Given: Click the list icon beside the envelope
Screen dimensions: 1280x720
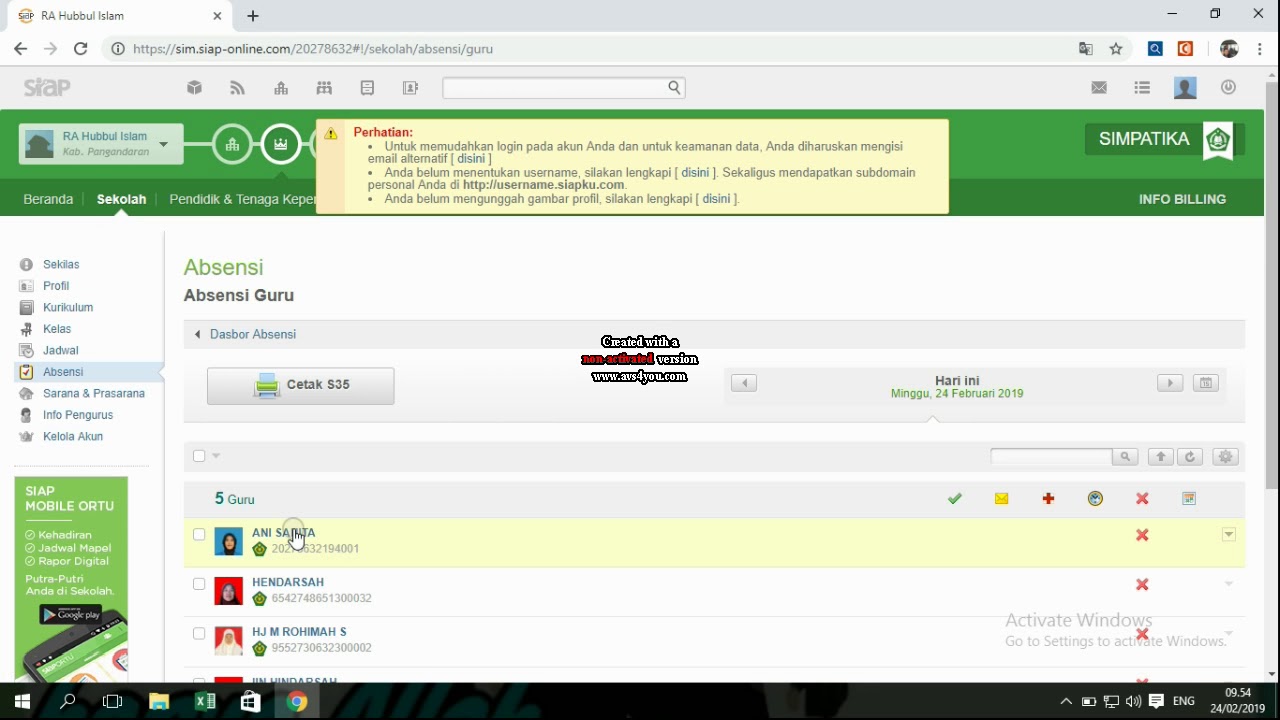Looking at the screenshot, I should [x=1142, y=88].
